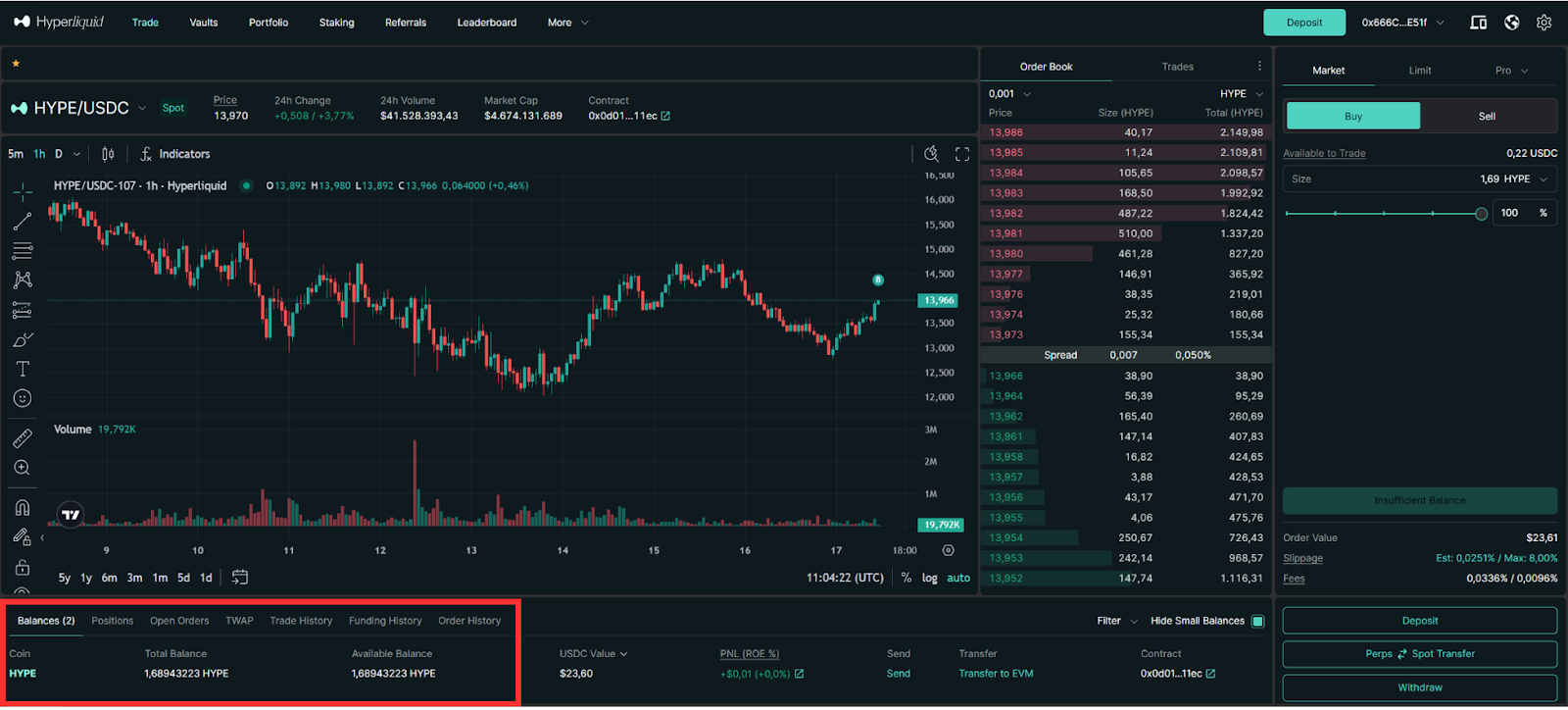The width and height of the screenshot is (1568, 710).
Task: Click the green Deposit button in header
Action: click(1303, 23)
